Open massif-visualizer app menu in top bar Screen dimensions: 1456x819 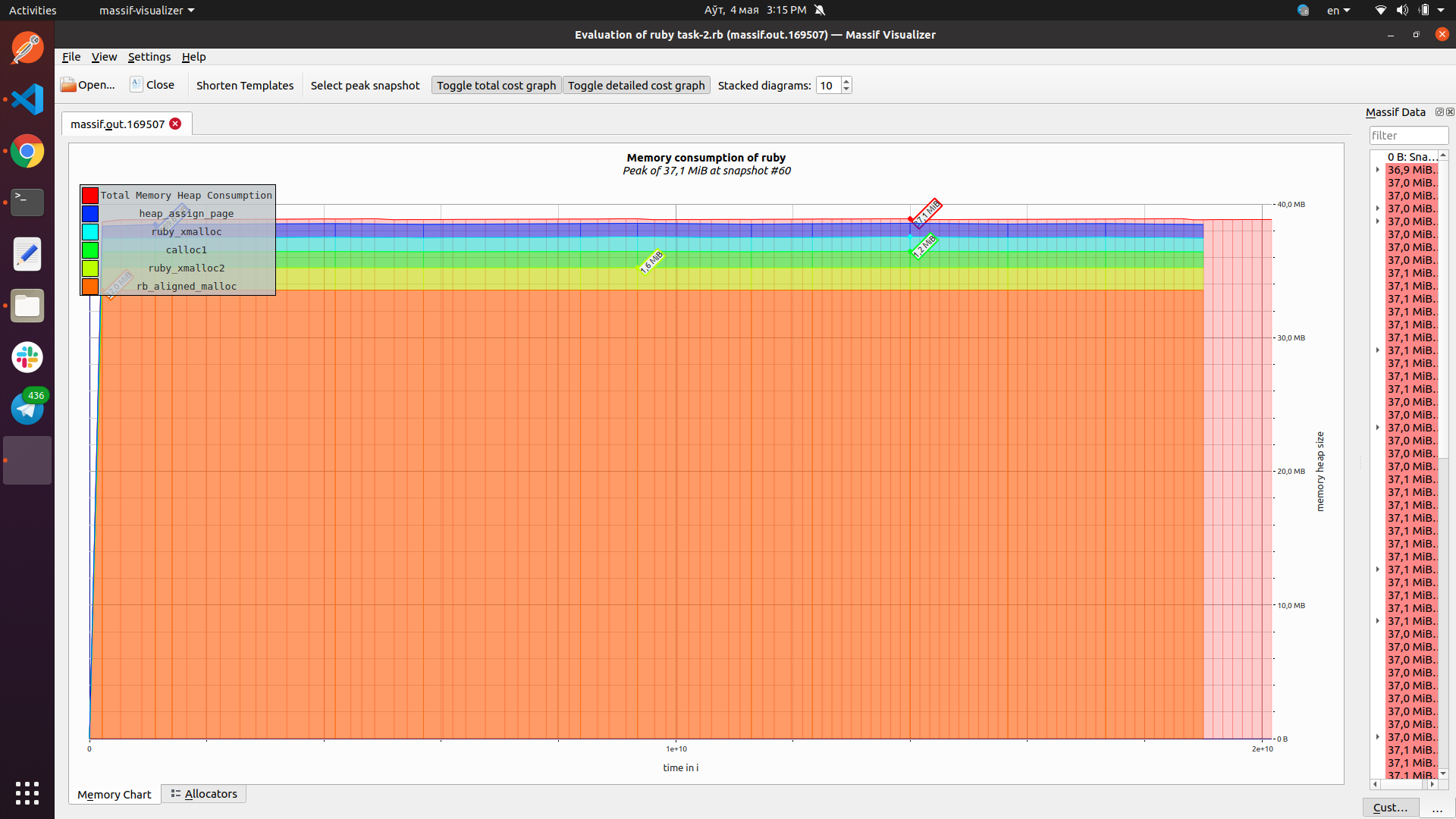click(x=146, y=11)
